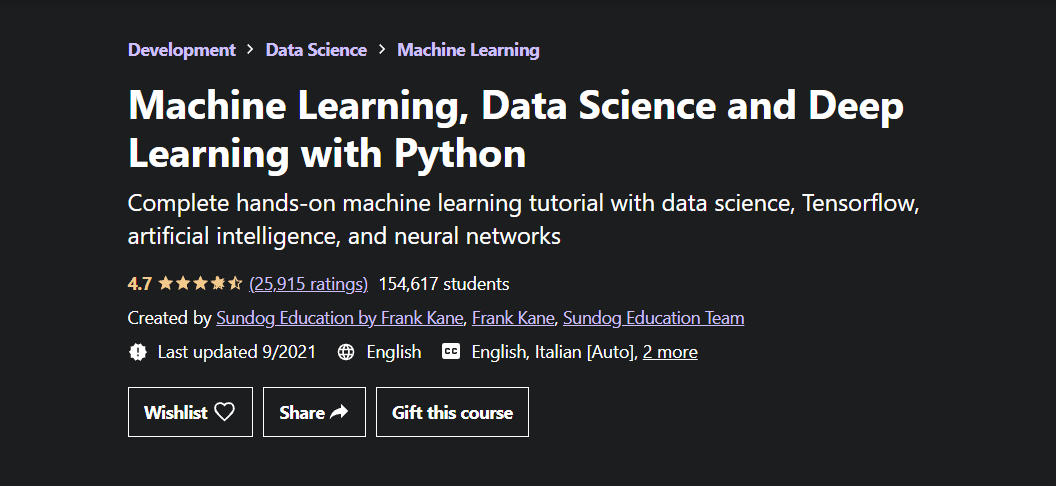Click the chevron after Data Science breadcrumb
Image resolution: width=1056 pixels, height=487 pixels.
tap(382, 50)
